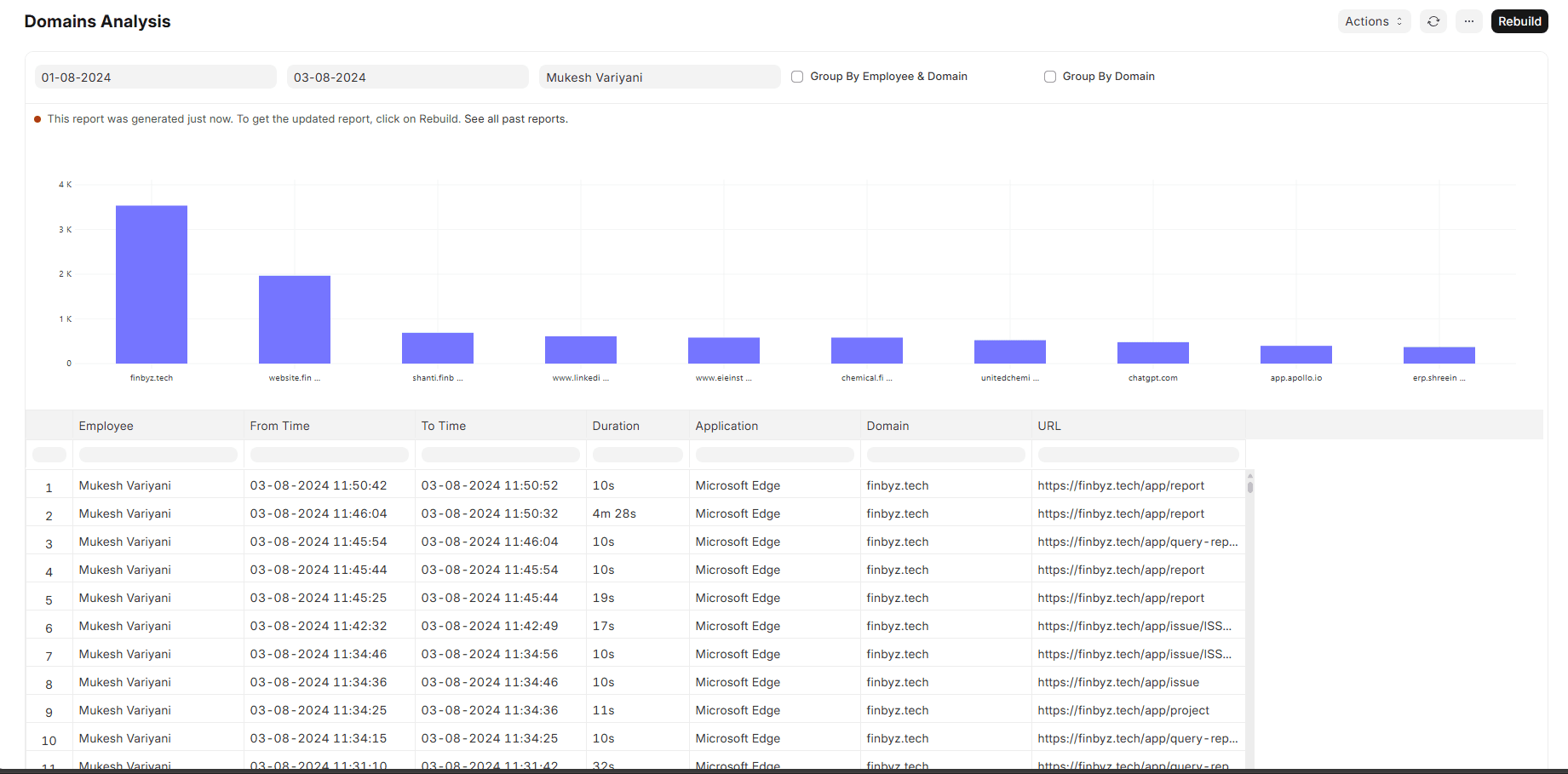Open the start date field showing 01-08-2024
Viewport: 1568px width, 774px height.
tap(155, 77)
